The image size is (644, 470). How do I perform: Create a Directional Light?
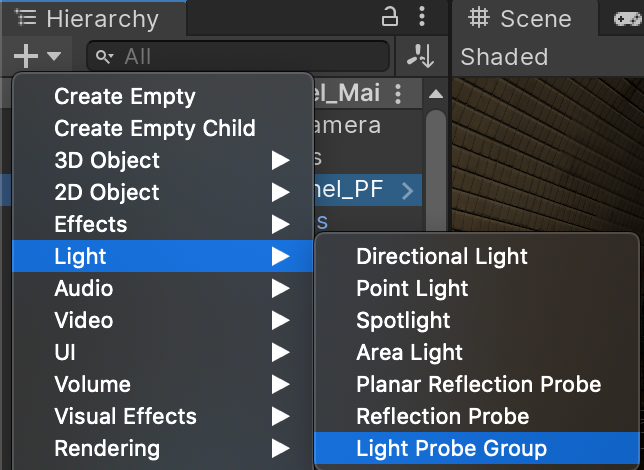(x=441, y=257)
